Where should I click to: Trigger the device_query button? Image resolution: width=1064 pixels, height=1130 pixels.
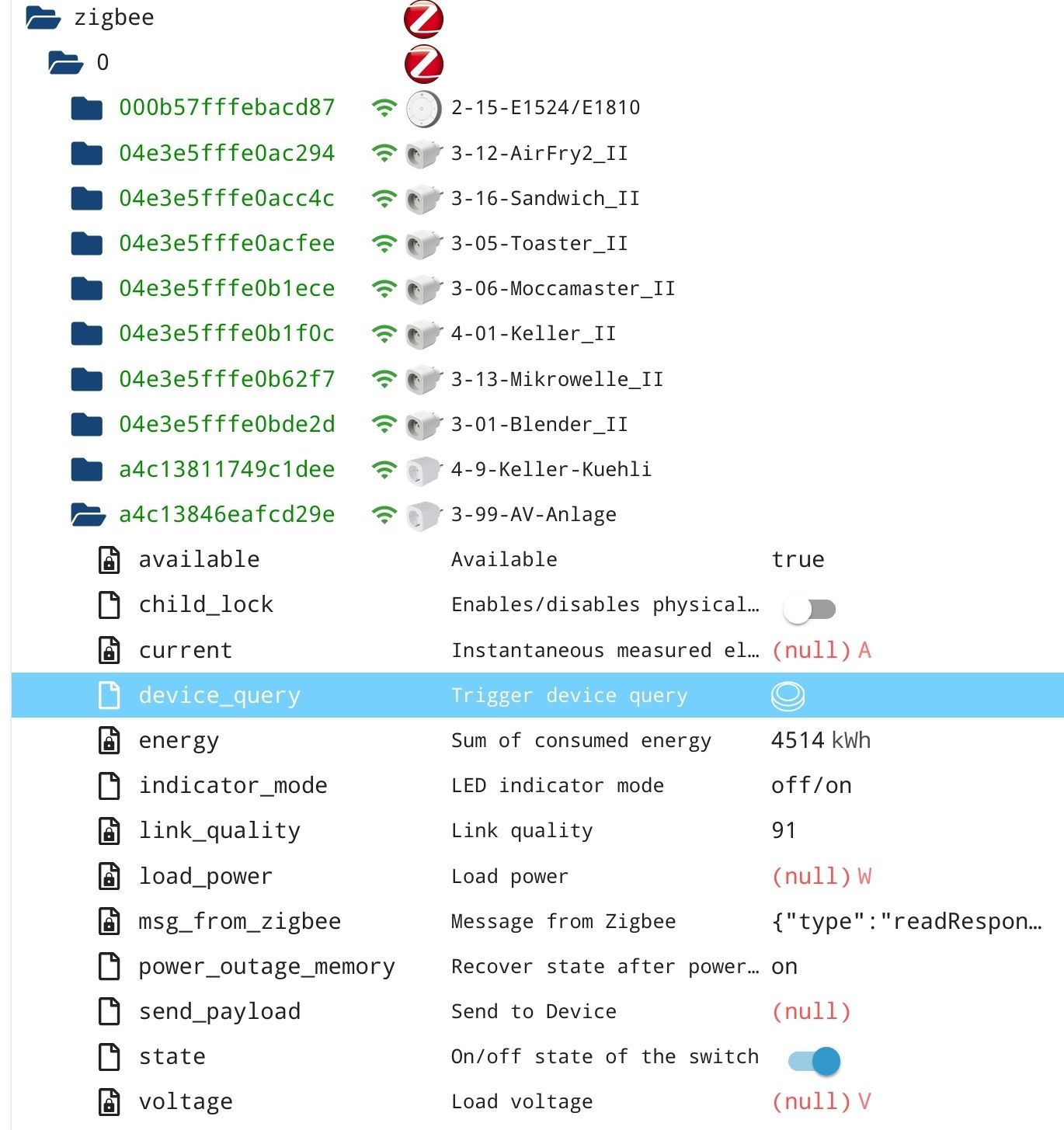(788, 696)
